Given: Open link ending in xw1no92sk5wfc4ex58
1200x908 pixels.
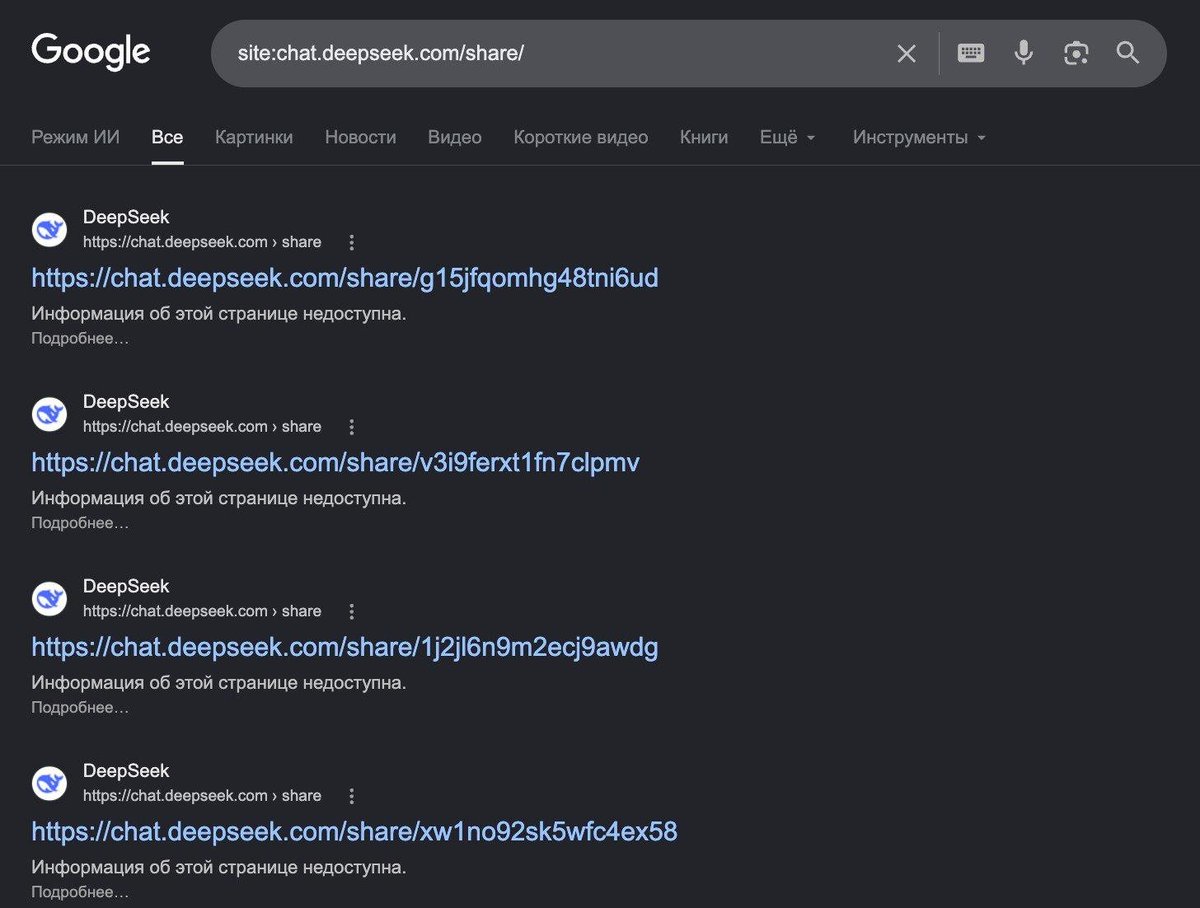Looking at the screenshot, I should click(355, 831).
